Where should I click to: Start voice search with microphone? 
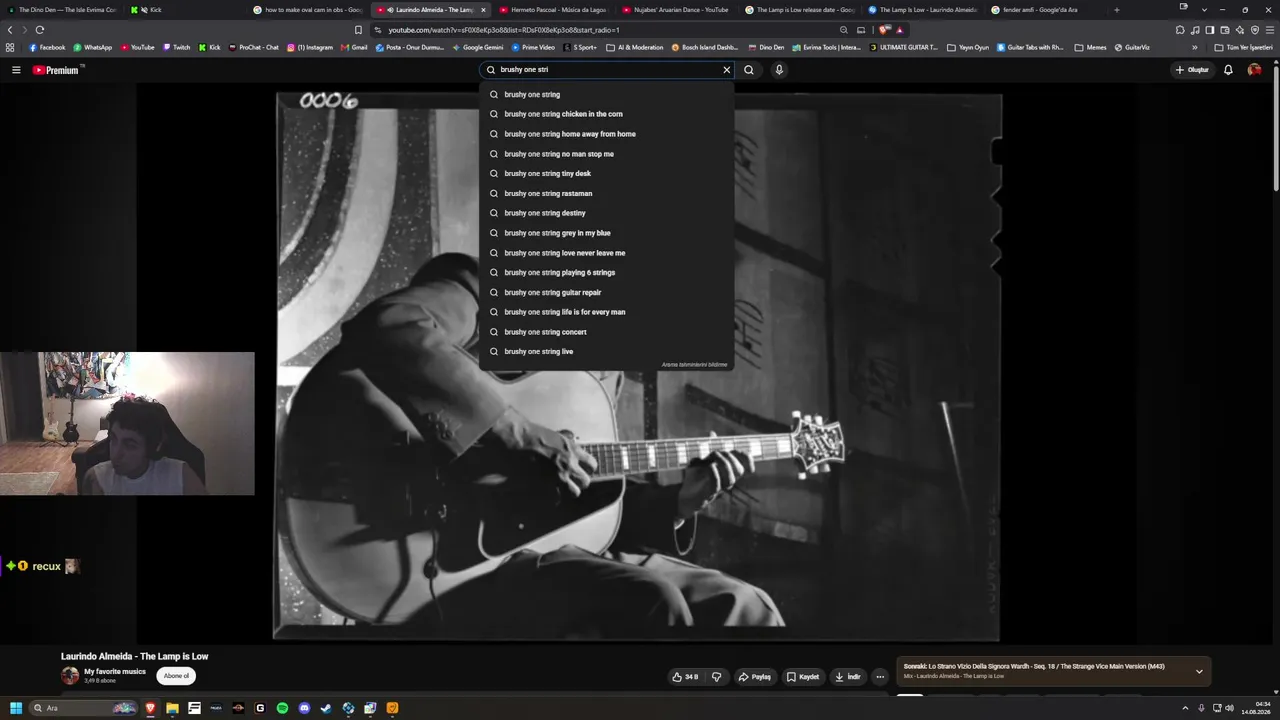(x=779, y=70)
